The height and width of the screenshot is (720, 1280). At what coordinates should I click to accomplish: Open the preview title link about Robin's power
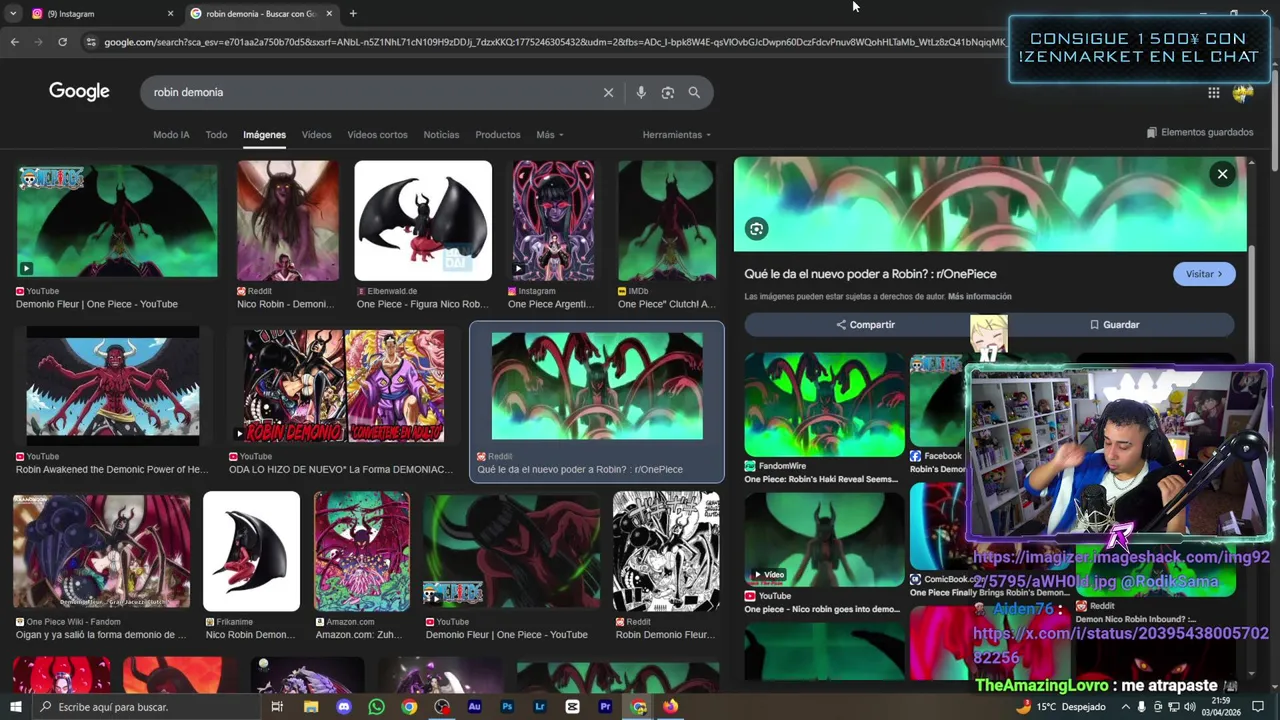(x=870, y=274)
